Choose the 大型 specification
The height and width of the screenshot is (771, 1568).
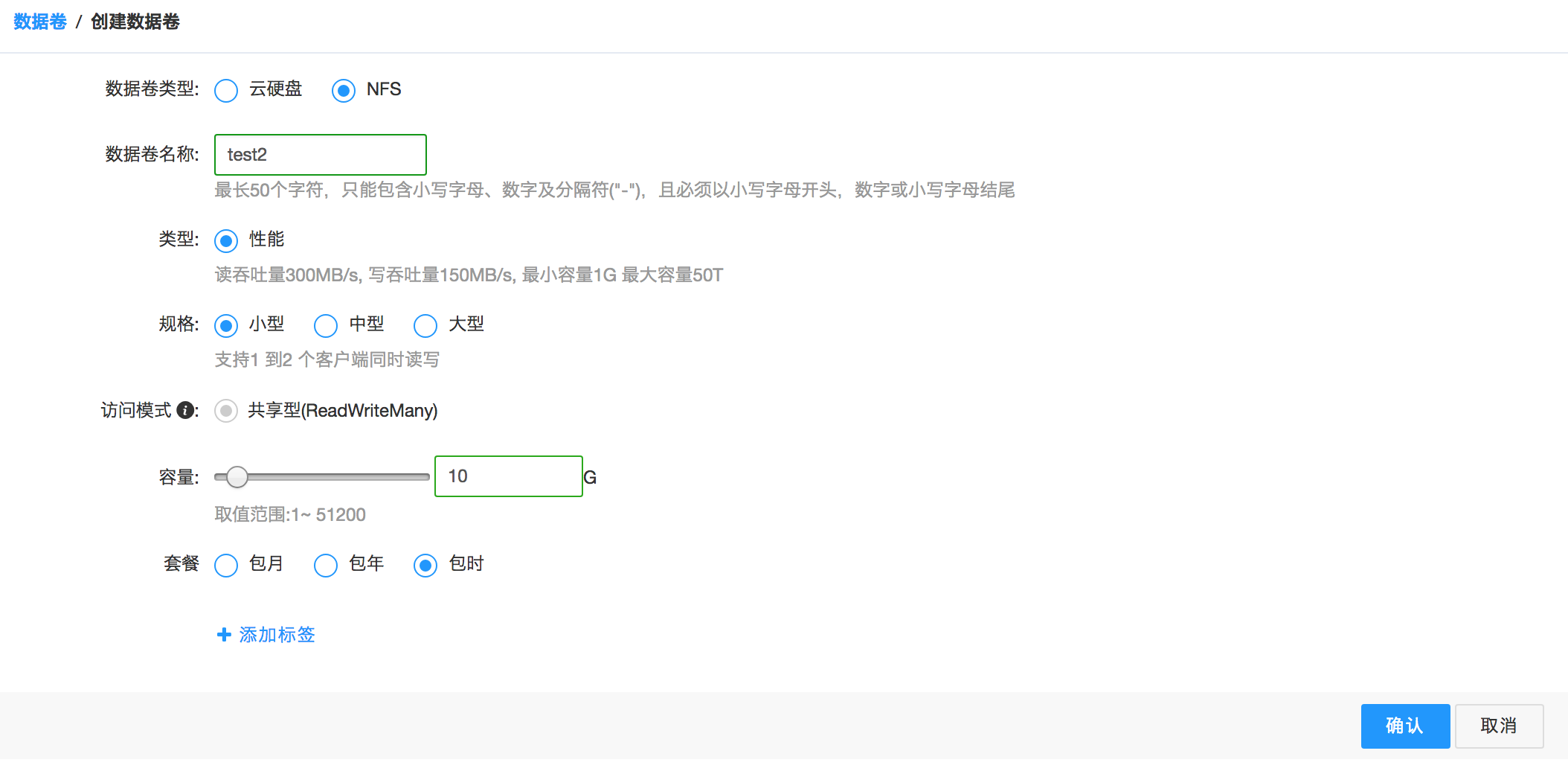coord(425,325)
